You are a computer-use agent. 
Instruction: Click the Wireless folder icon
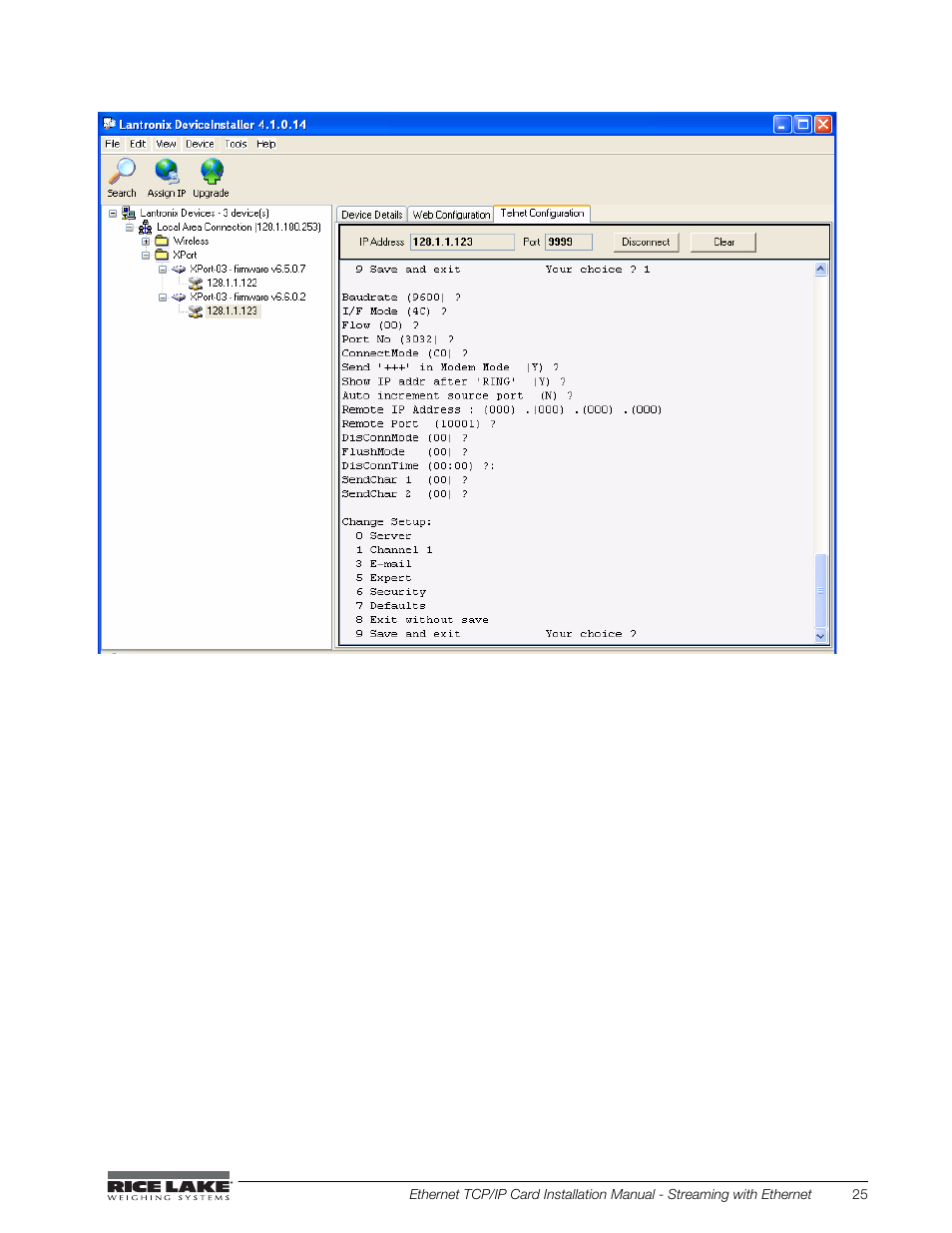point(162,242)
